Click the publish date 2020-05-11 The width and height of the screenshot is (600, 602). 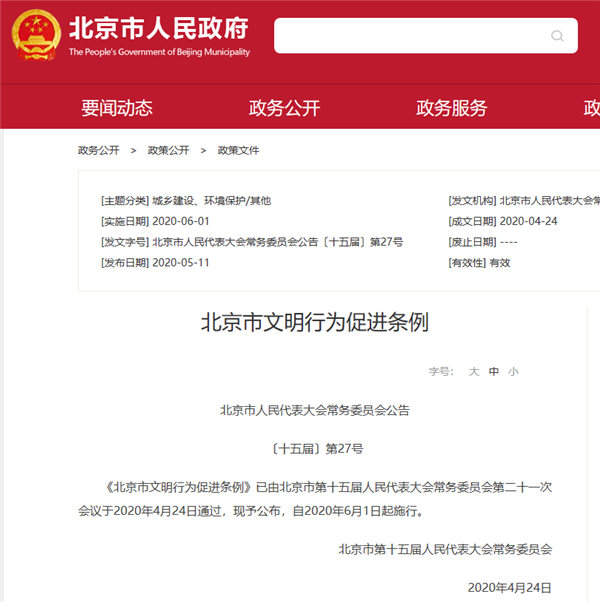point(181,263)
